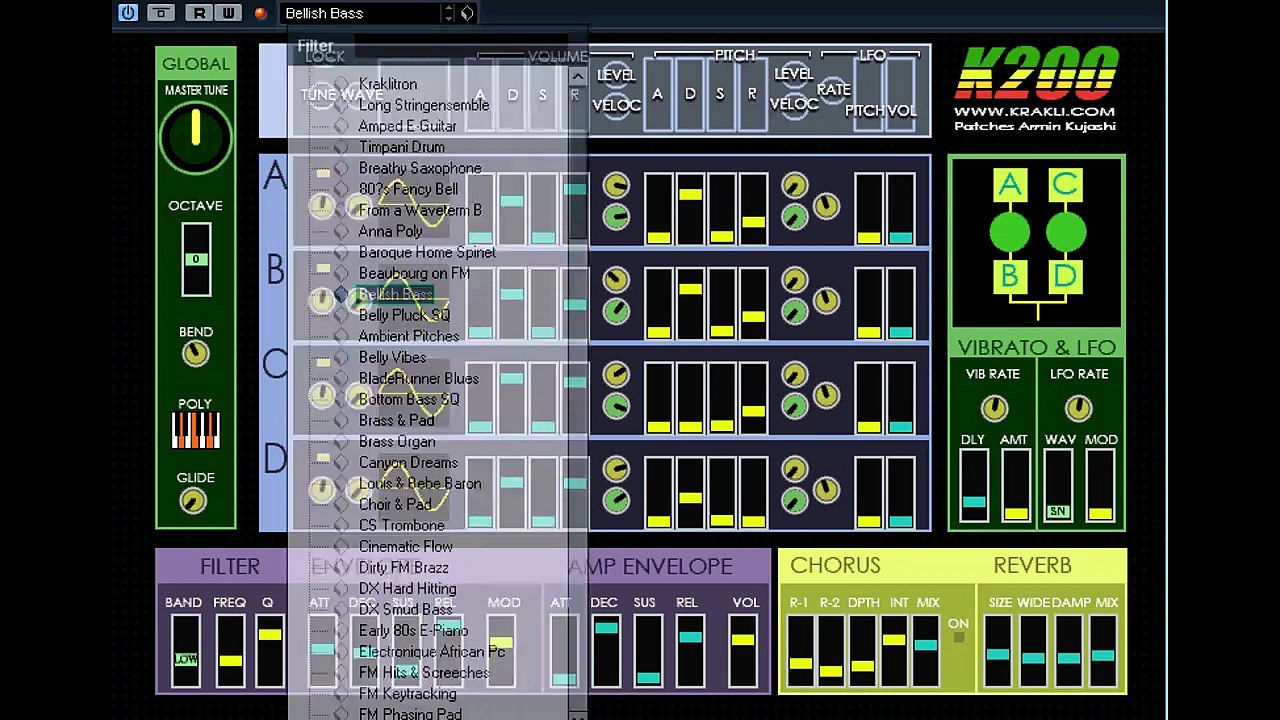This screenshot has height=720, width=1280.
Task: Step presets with the up/down arrows
Action: (x=448, y=13)
